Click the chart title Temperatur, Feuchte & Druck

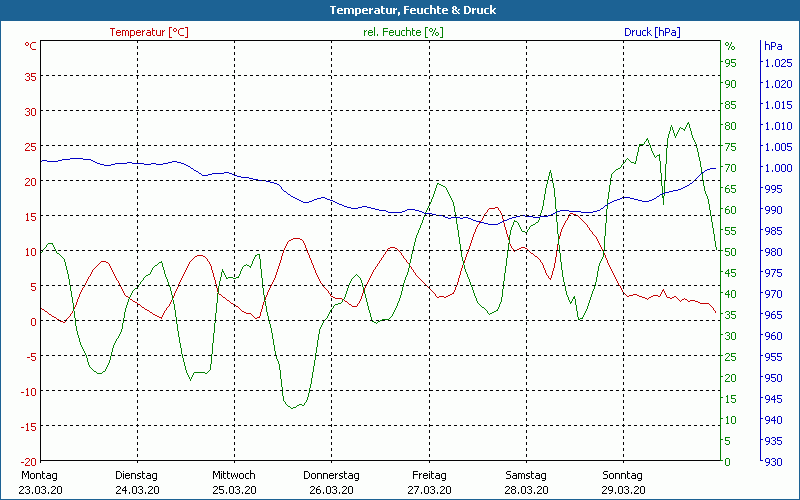pos(399,10)
